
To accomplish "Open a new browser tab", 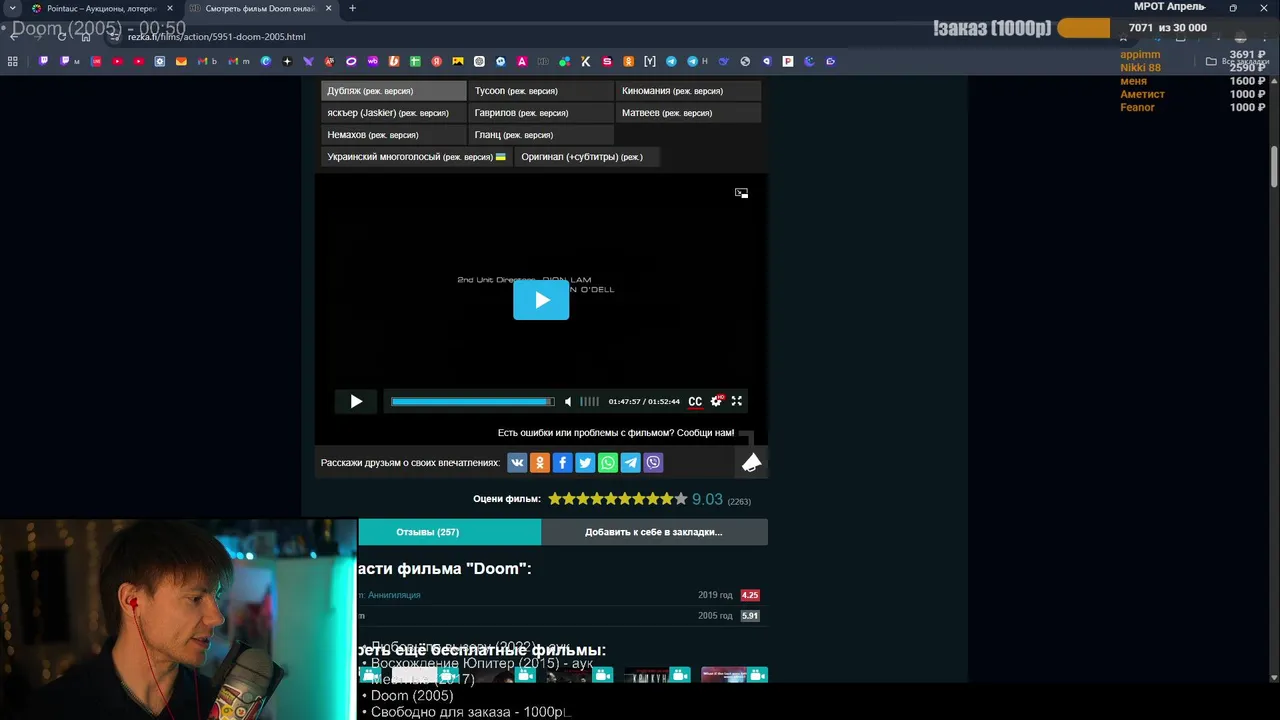I will pyautogui.click(x=352, y=8).
